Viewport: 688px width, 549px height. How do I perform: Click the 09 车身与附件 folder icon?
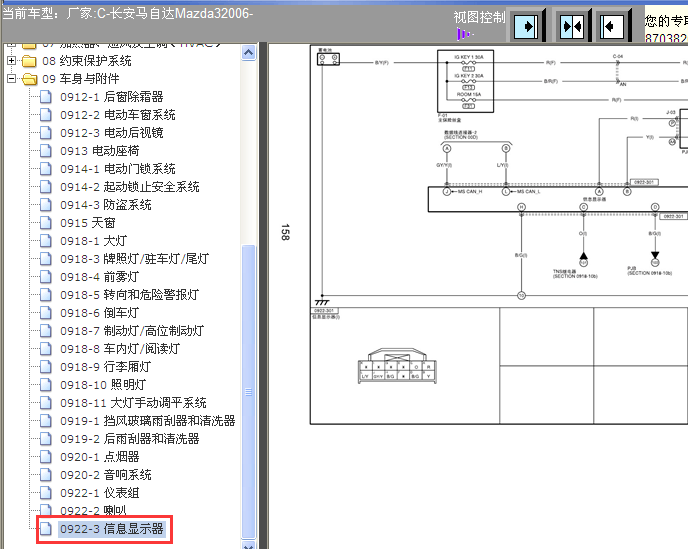29,79
